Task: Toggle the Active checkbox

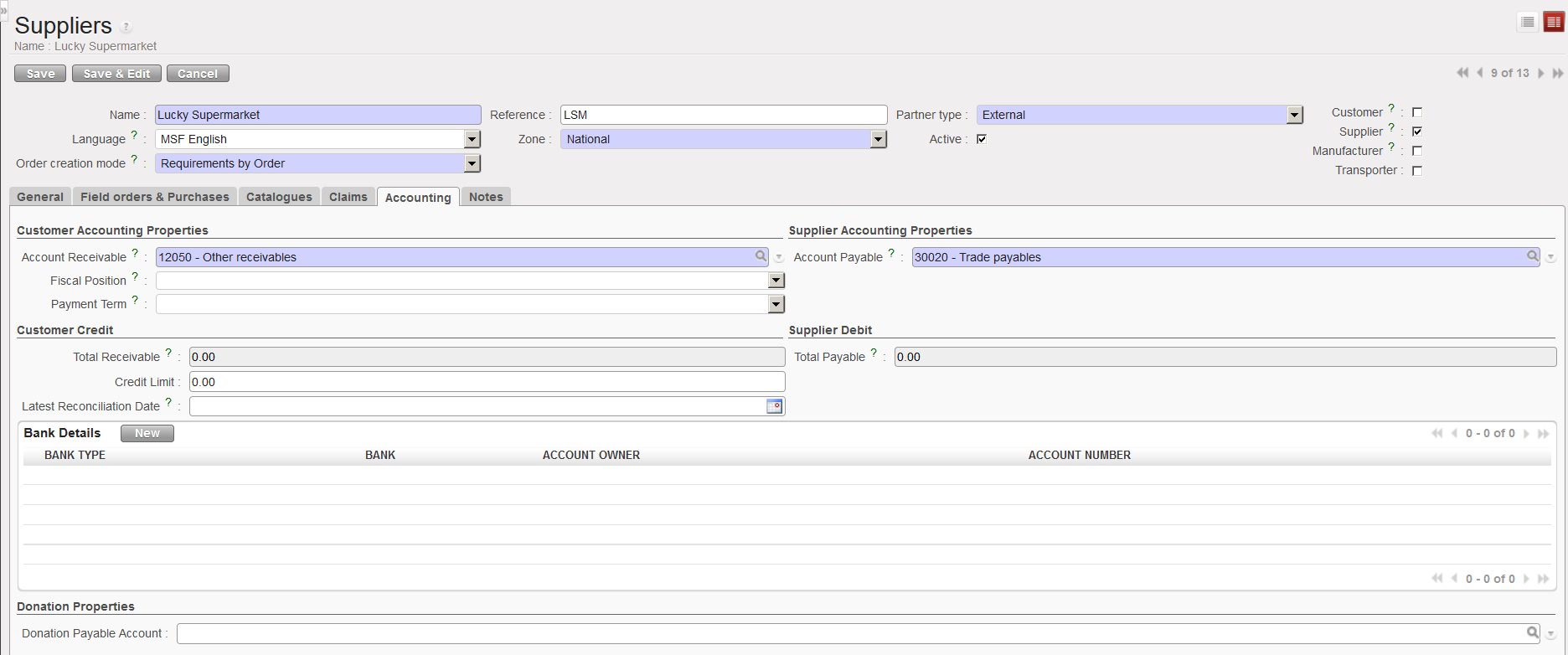Action: point(982,139)
